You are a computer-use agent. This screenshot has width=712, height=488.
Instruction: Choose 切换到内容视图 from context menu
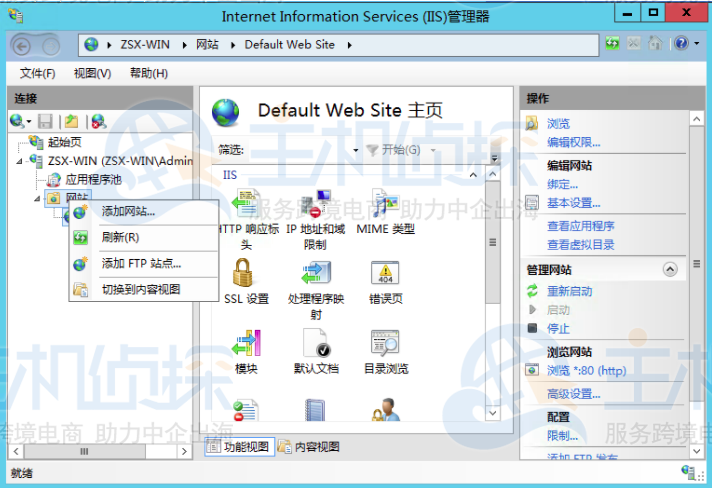coord(144,289)
